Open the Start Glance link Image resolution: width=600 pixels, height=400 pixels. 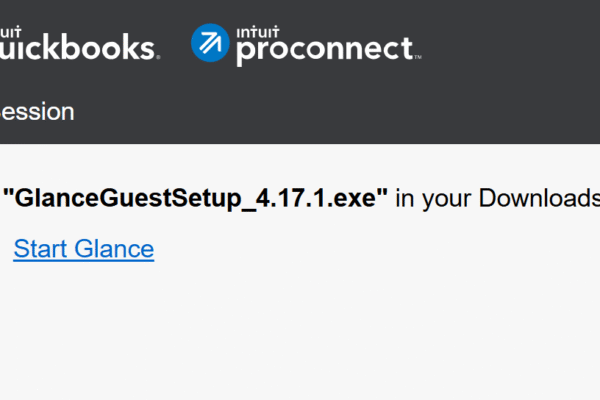tap(84, 249)
